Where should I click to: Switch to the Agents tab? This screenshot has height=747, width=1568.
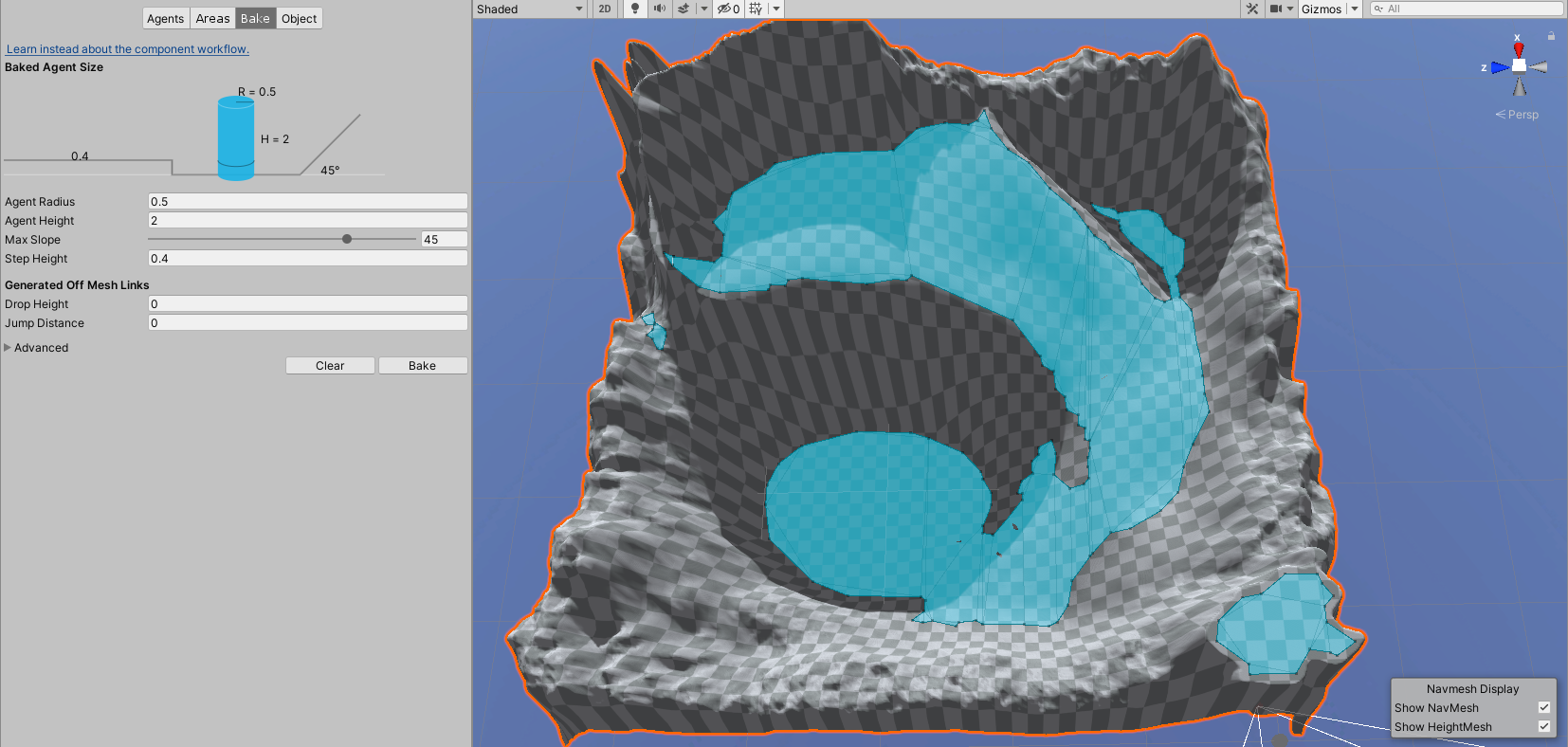click(165, 18)
